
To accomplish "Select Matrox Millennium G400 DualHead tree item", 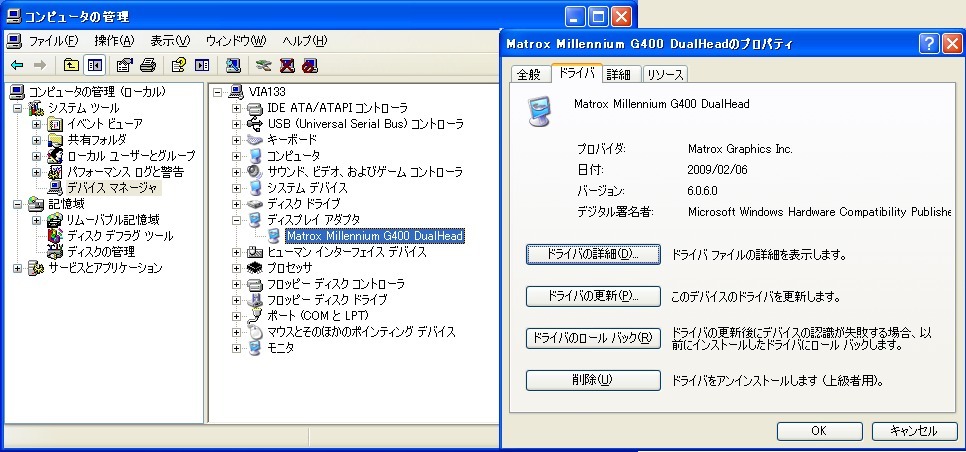I will coord(375,236).
